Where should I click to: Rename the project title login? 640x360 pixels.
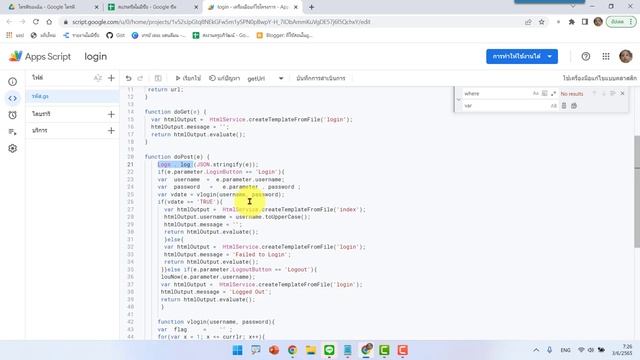96,56
